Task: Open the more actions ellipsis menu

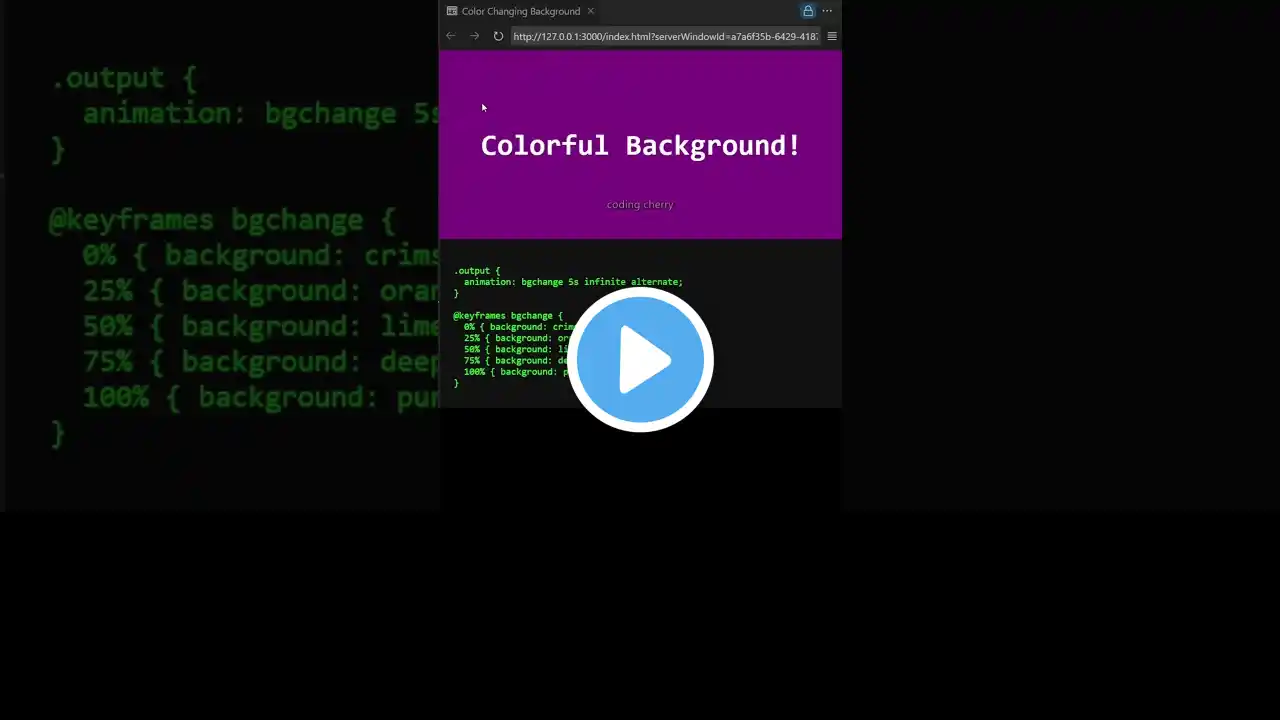Action: (827, 11)
